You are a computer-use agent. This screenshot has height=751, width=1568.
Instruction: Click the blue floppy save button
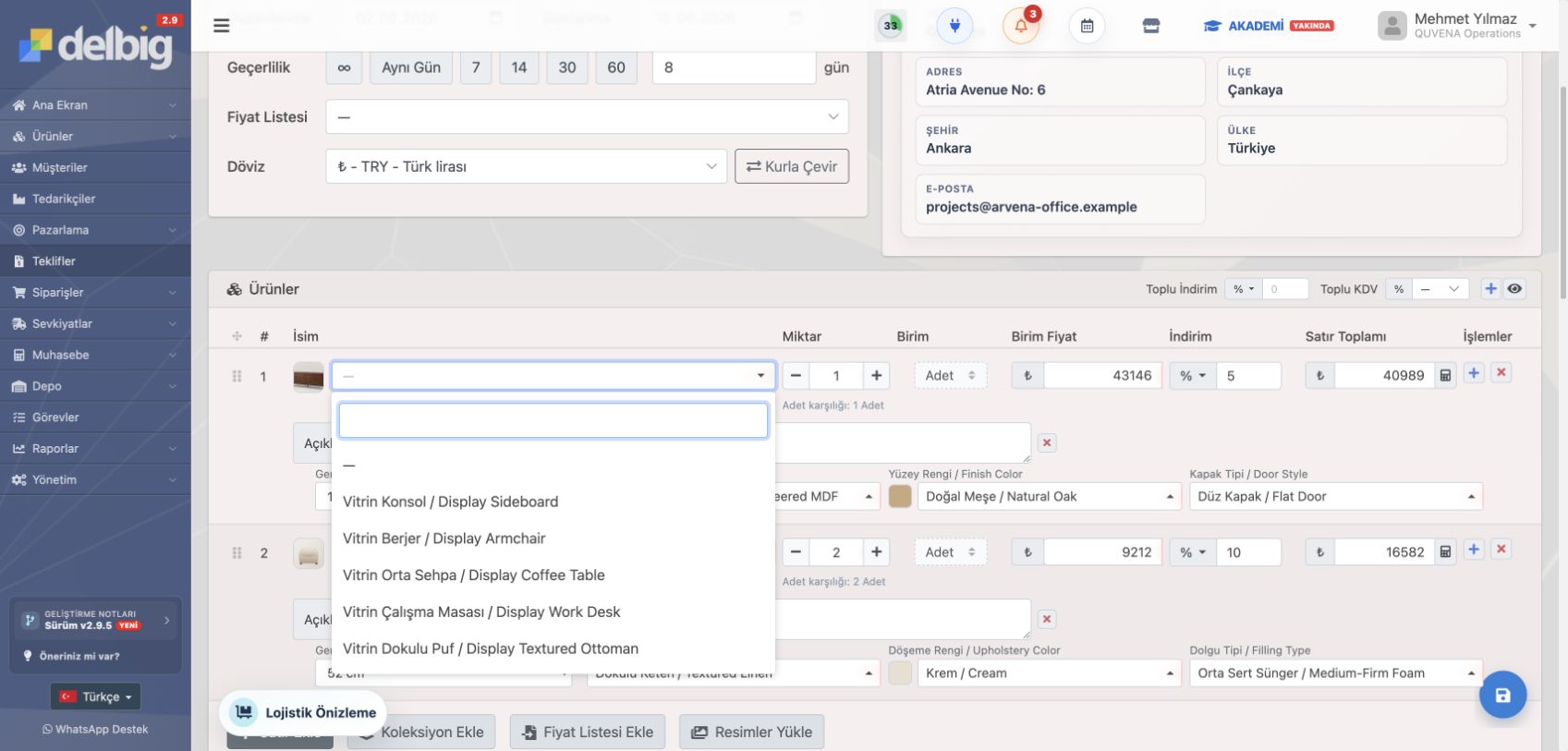(x=1502, y=695)
